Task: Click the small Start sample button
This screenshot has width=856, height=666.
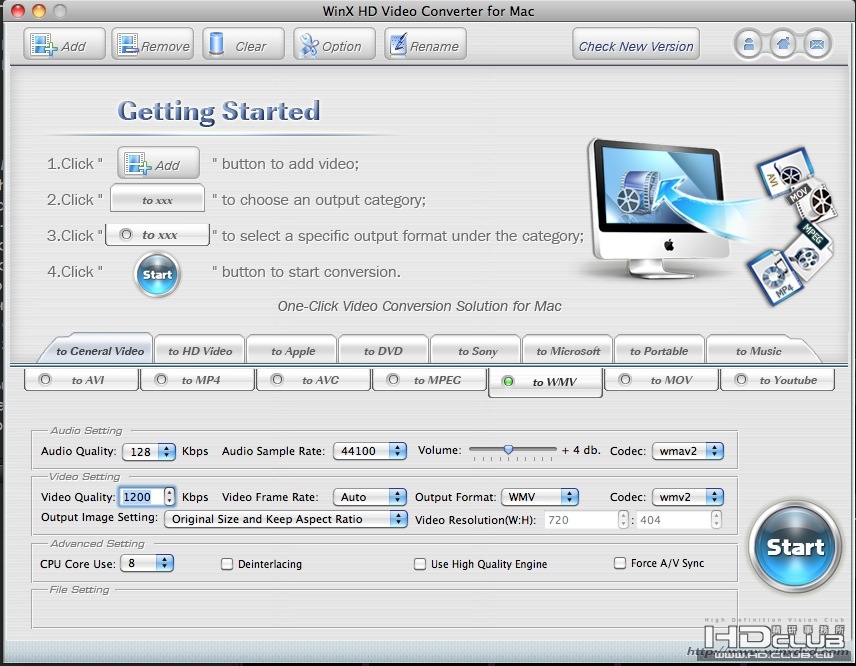Action: [157, 275]
